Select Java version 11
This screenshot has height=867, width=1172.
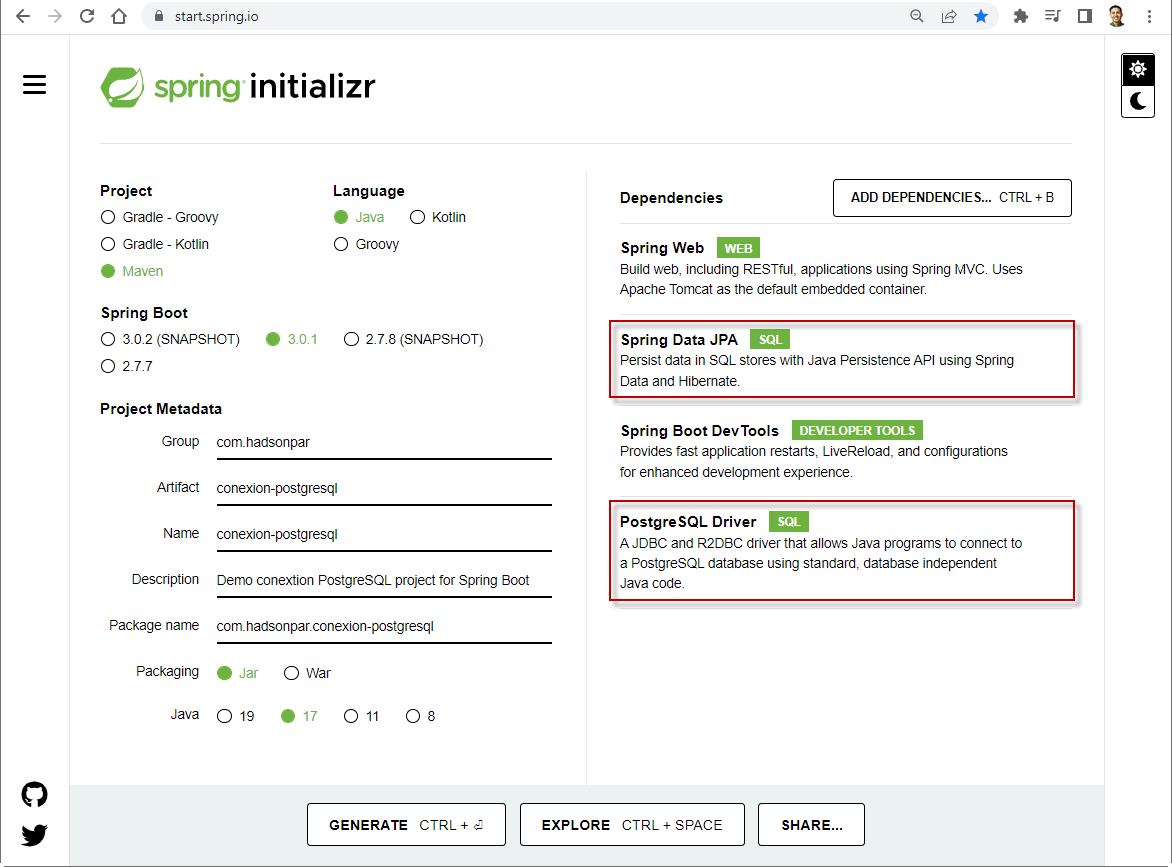361,716
